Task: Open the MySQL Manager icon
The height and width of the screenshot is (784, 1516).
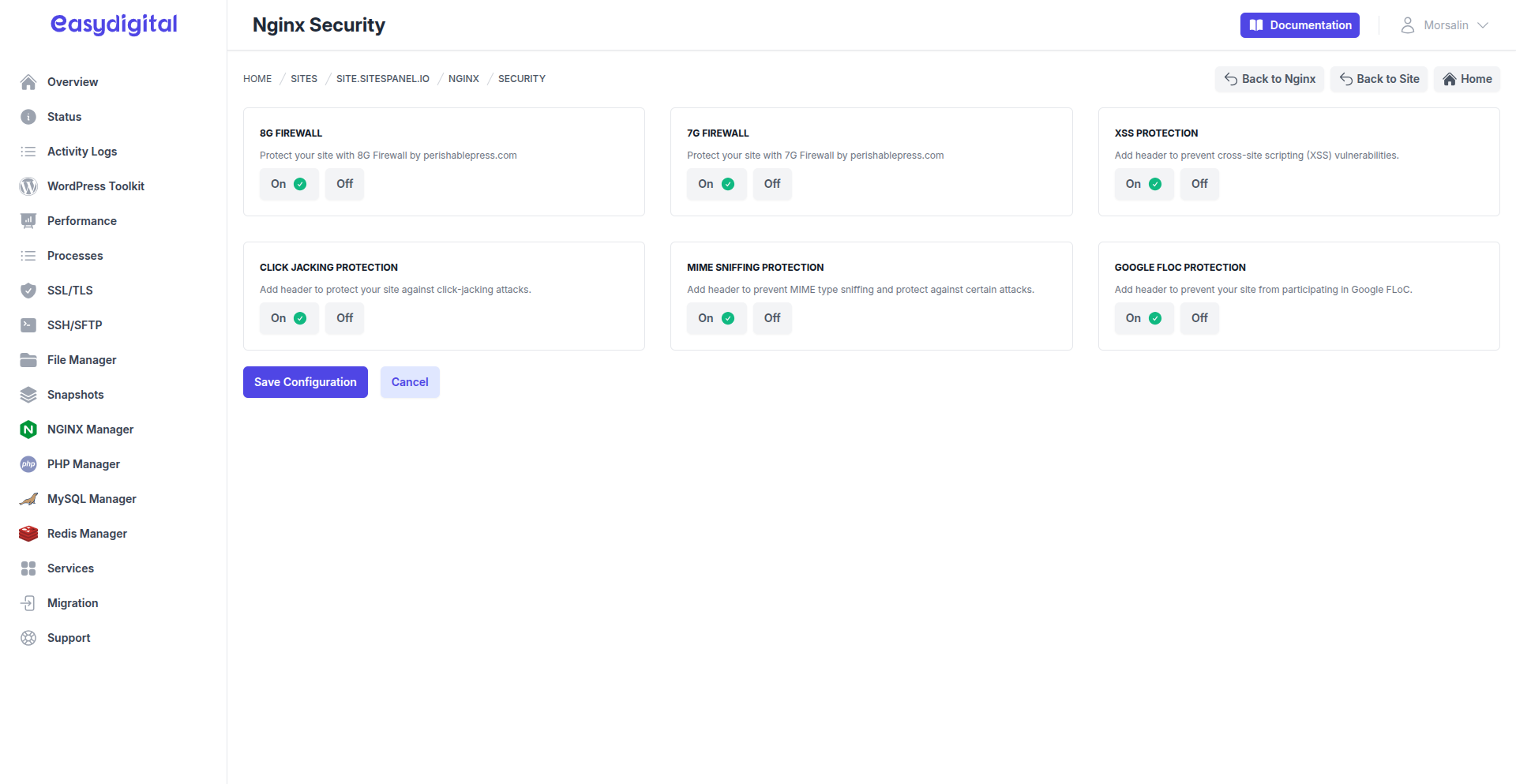Action: click(28, 498)
